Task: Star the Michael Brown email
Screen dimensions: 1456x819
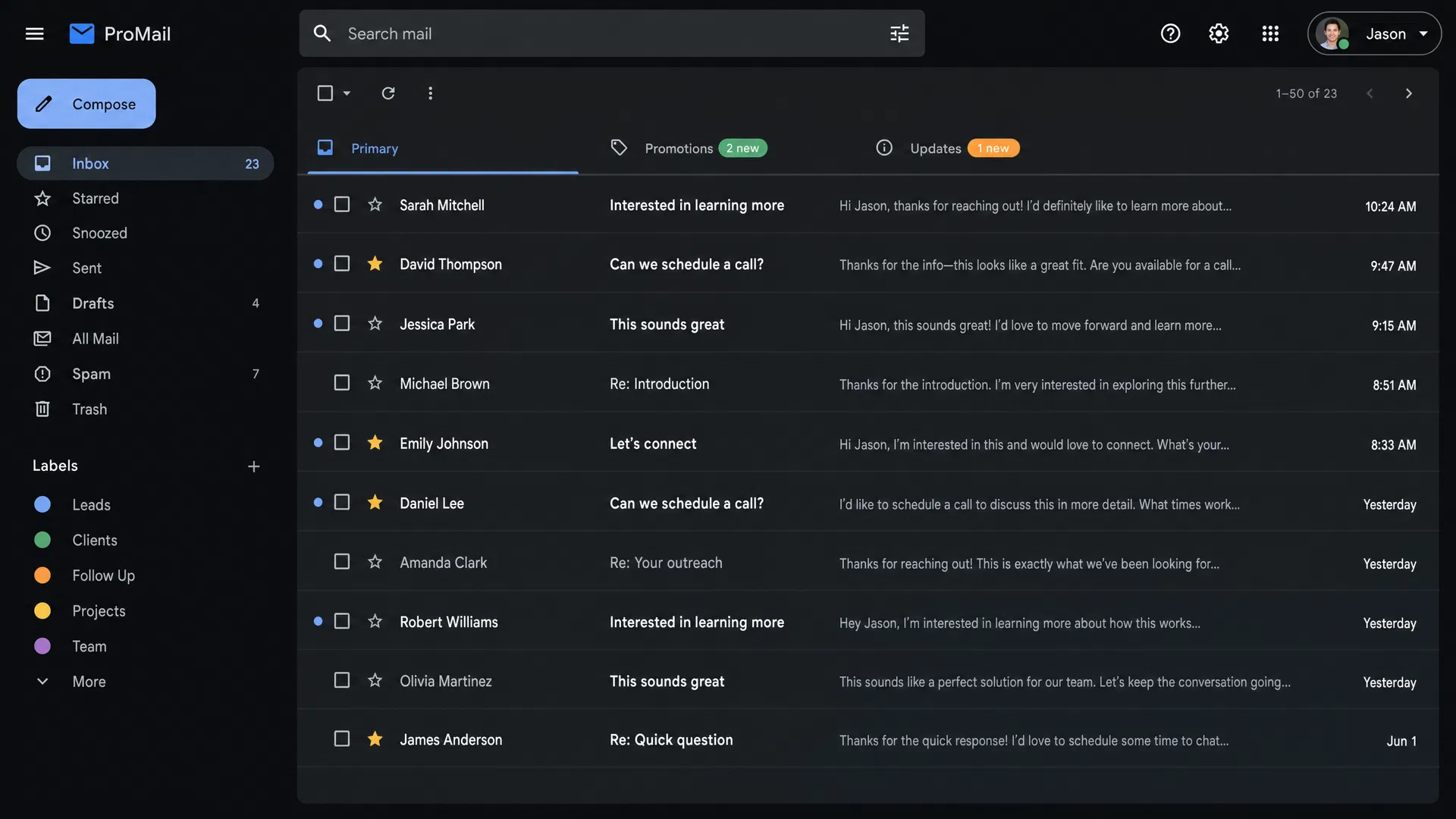Action: coord(375,383)
